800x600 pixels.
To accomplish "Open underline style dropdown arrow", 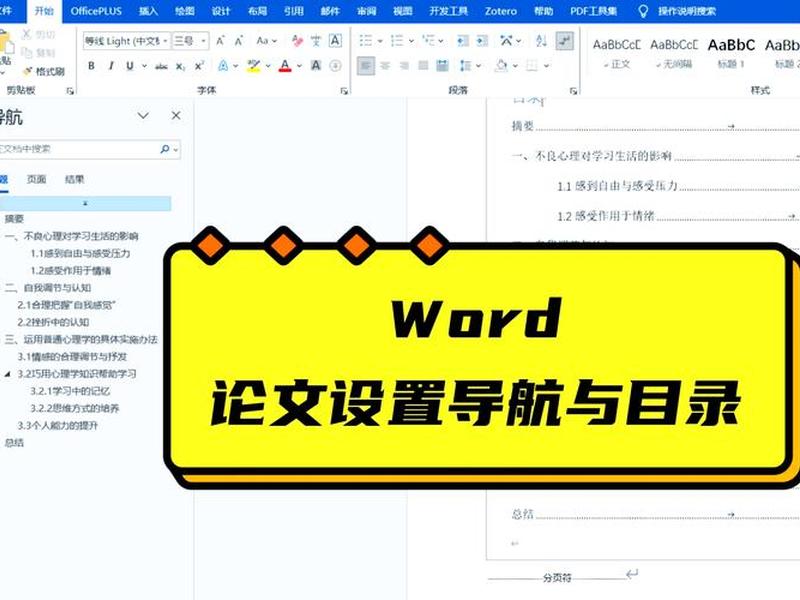I will point(144,66).
